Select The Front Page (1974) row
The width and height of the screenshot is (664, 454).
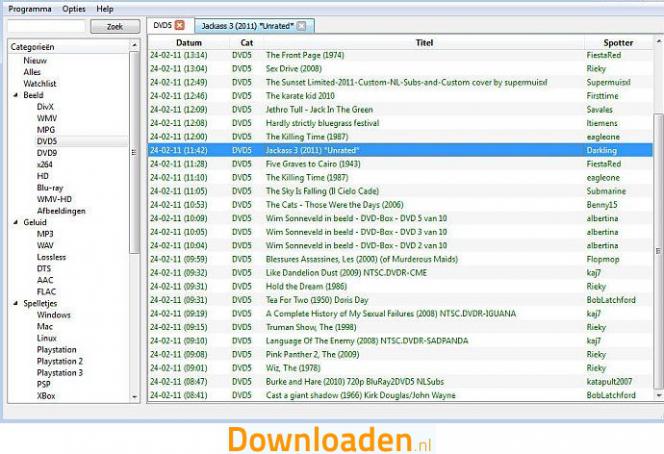click(x=400, y=55)
